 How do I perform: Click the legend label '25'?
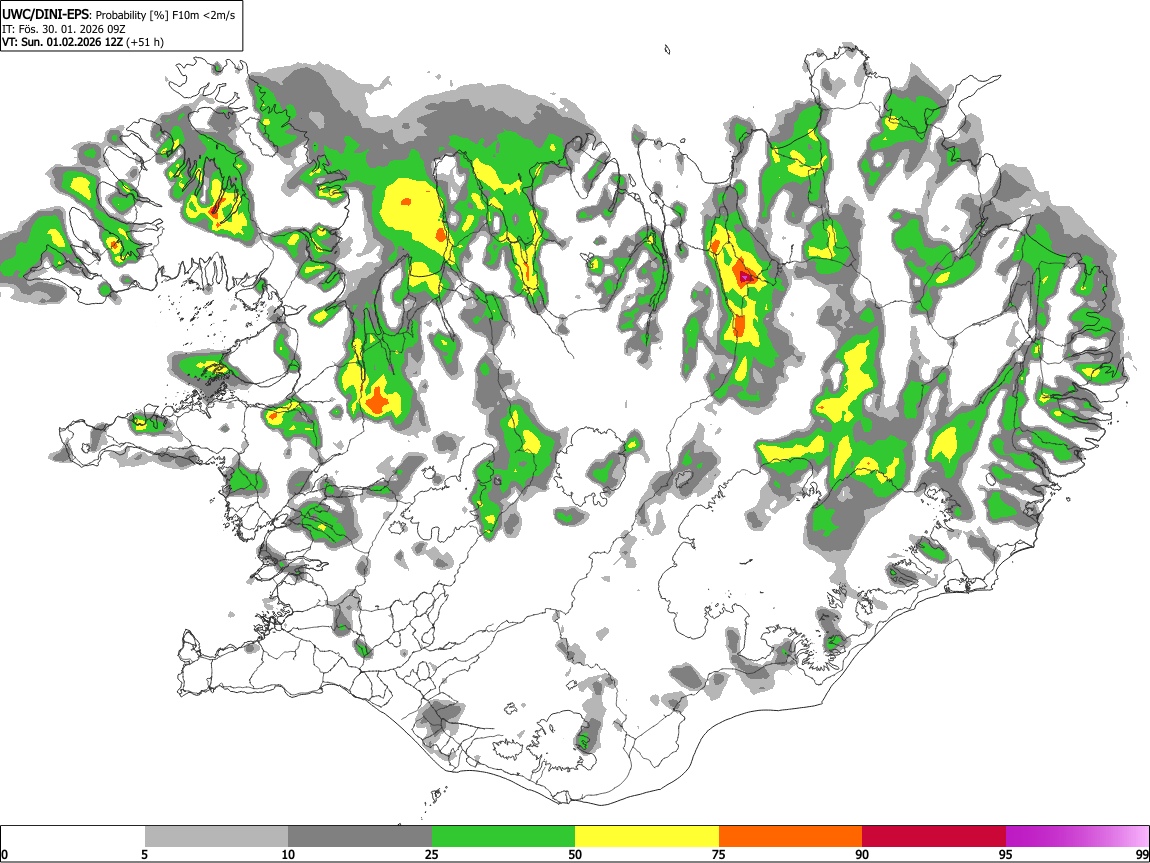(x=432, y=854)
